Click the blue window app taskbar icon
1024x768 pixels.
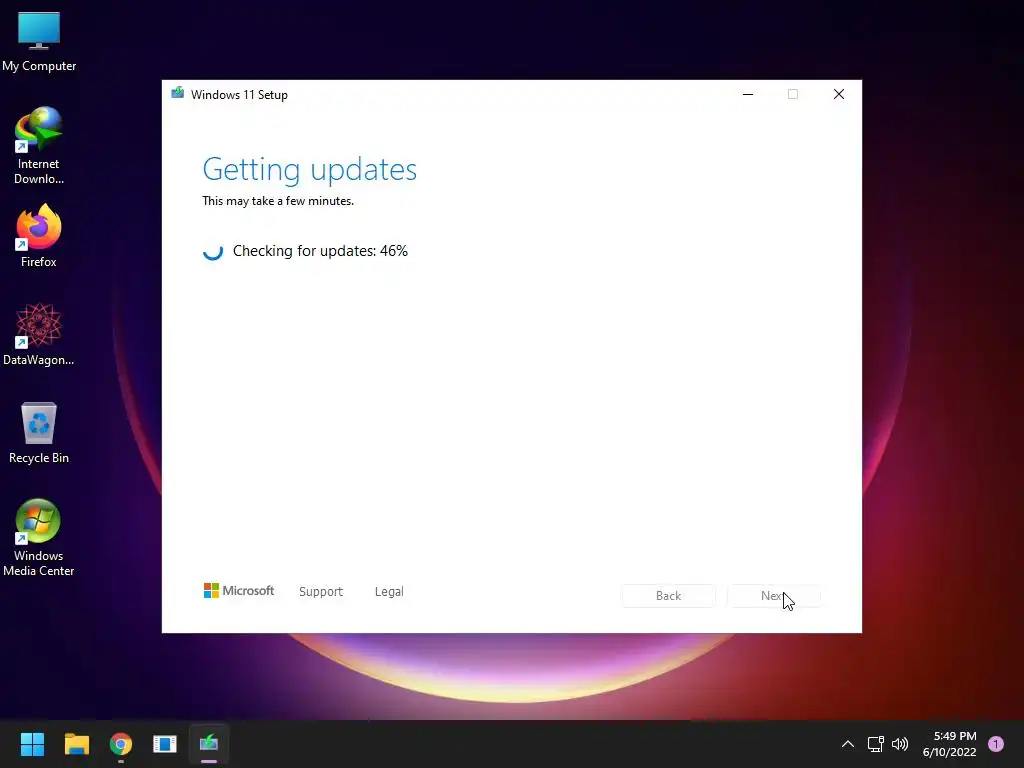tap(165, 744)
